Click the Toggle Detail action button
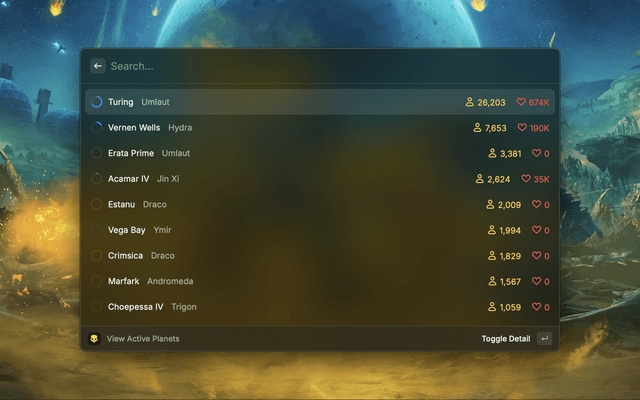This screenshot has height=400, width=640. pyautogui.click(x=506, y=339)
